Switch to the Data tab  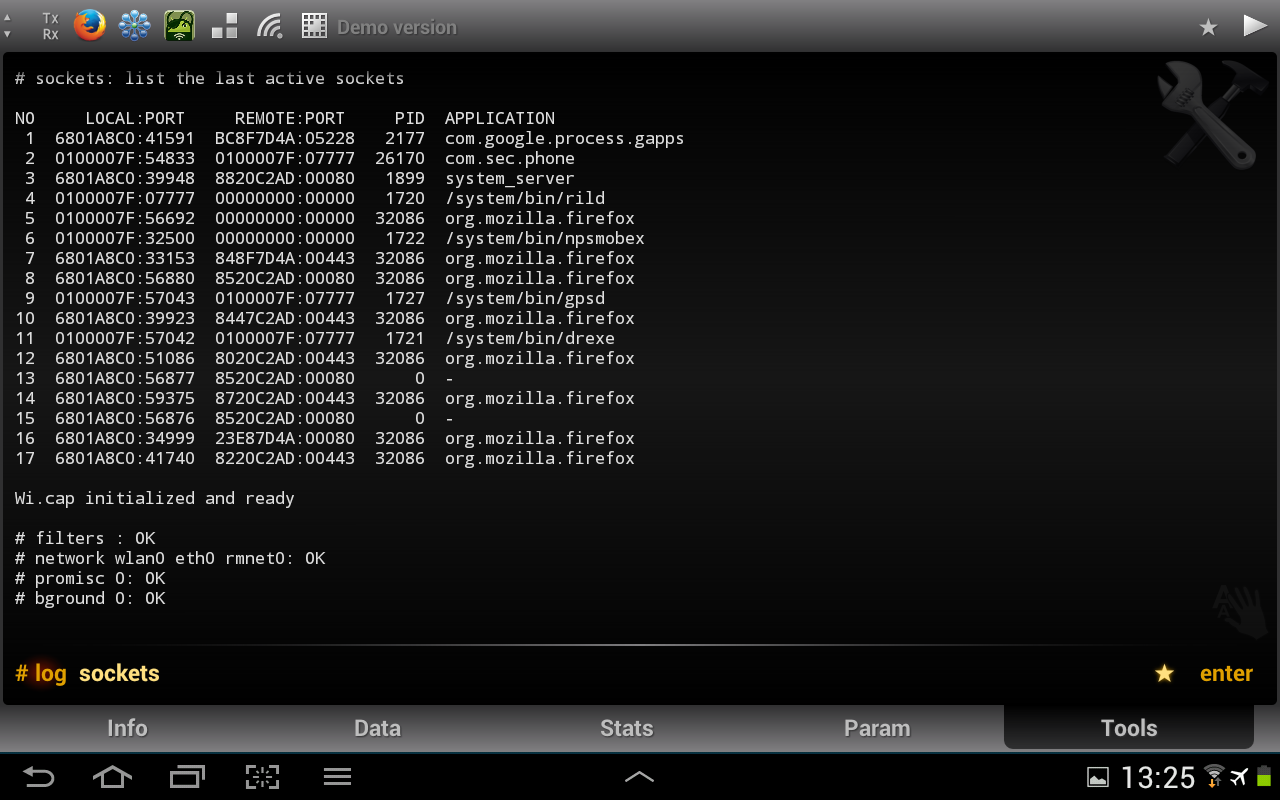pos(377,728)
